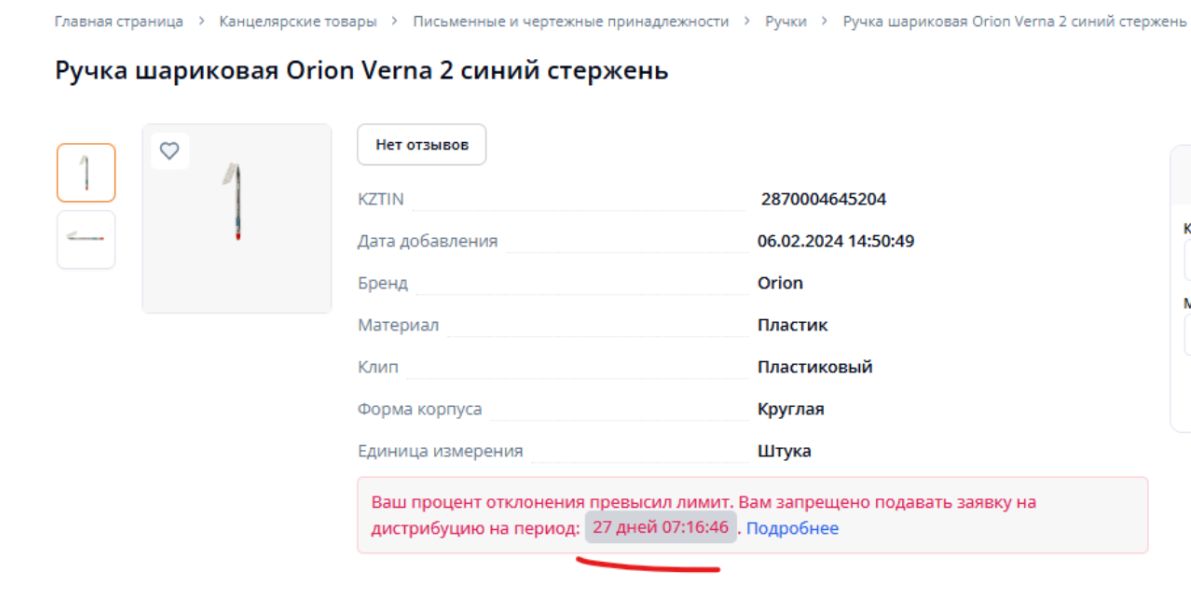Navigate to 'Ручки' breadcrumb
This screenshot has height=607, width=1191.
tap(785, 21)
